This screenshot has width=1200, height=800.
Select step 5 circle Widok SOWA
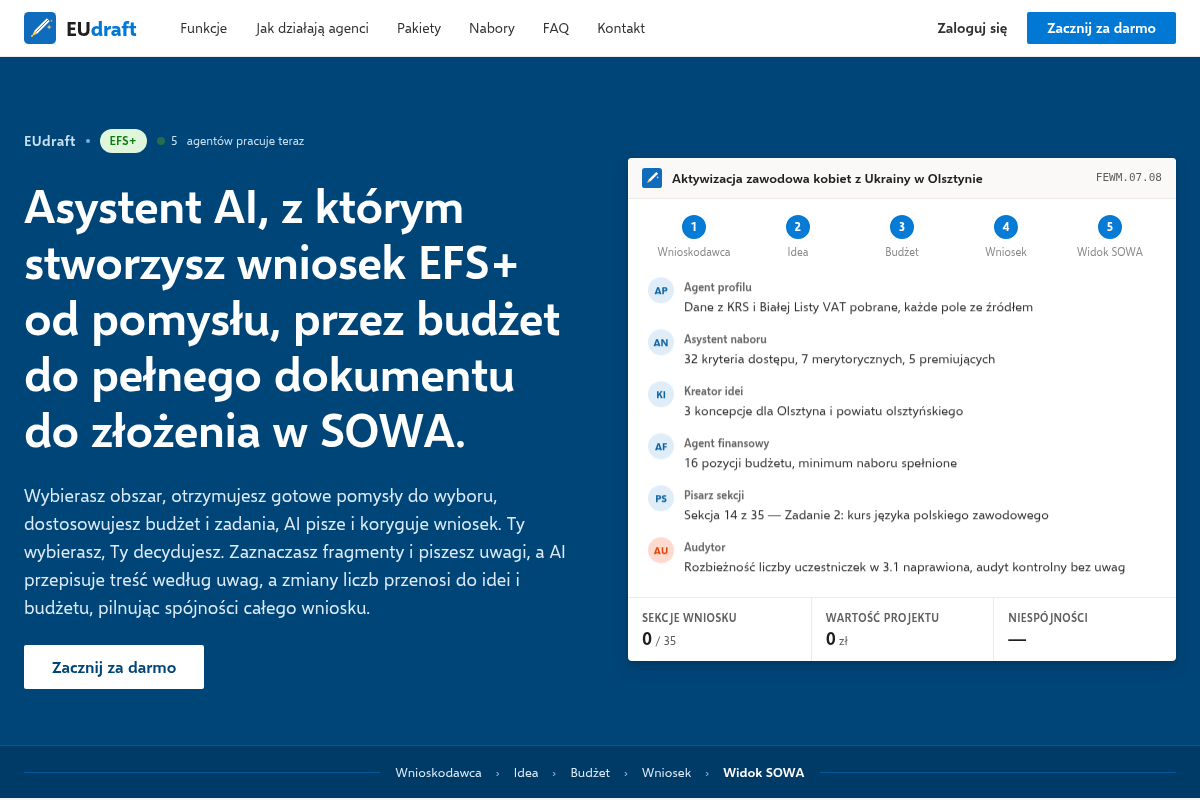pos(1110,227)
